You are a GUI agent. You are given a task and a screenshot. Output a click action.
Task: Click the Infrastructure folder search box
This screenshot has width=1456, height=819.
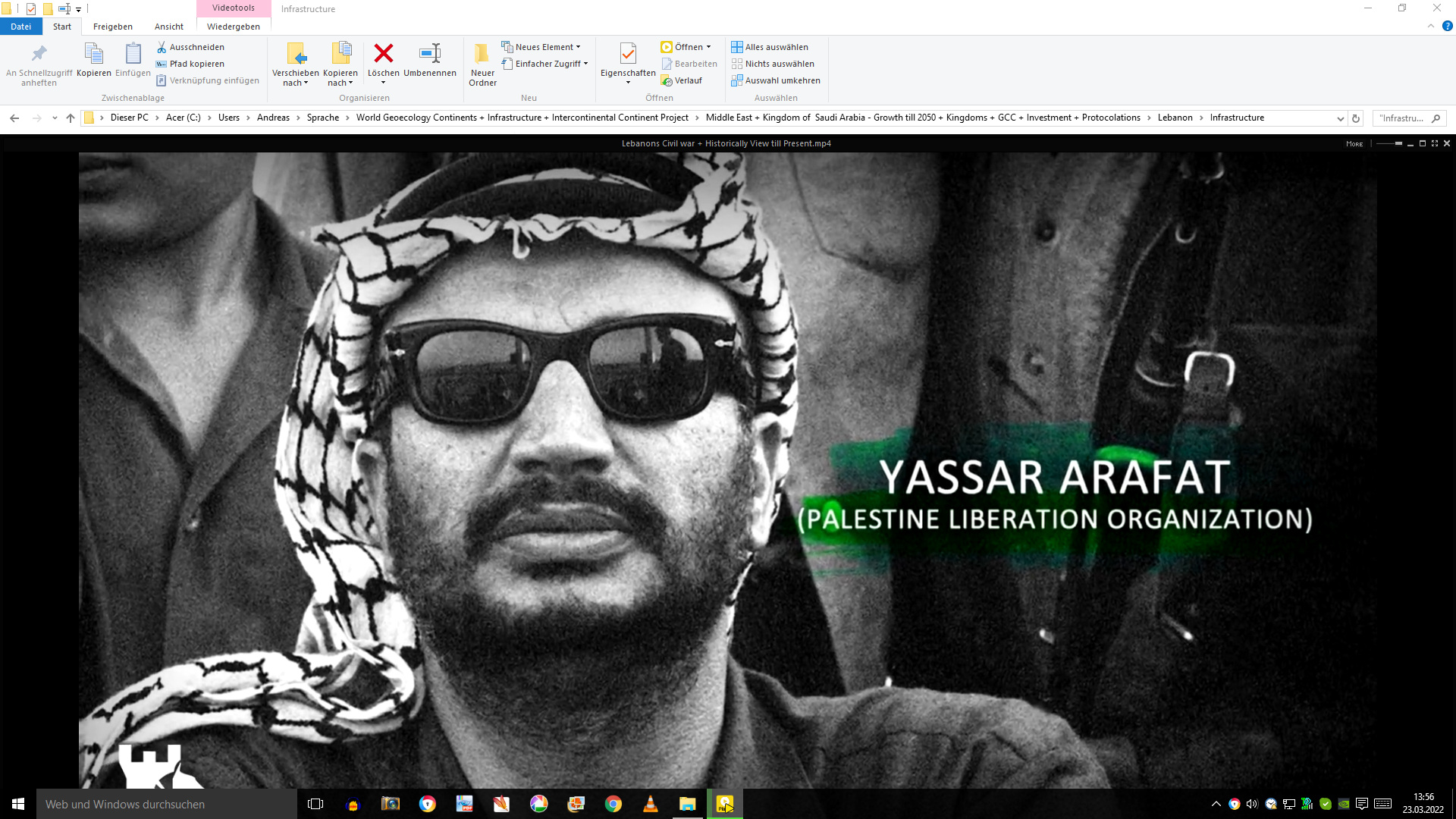pos(1410,118)
